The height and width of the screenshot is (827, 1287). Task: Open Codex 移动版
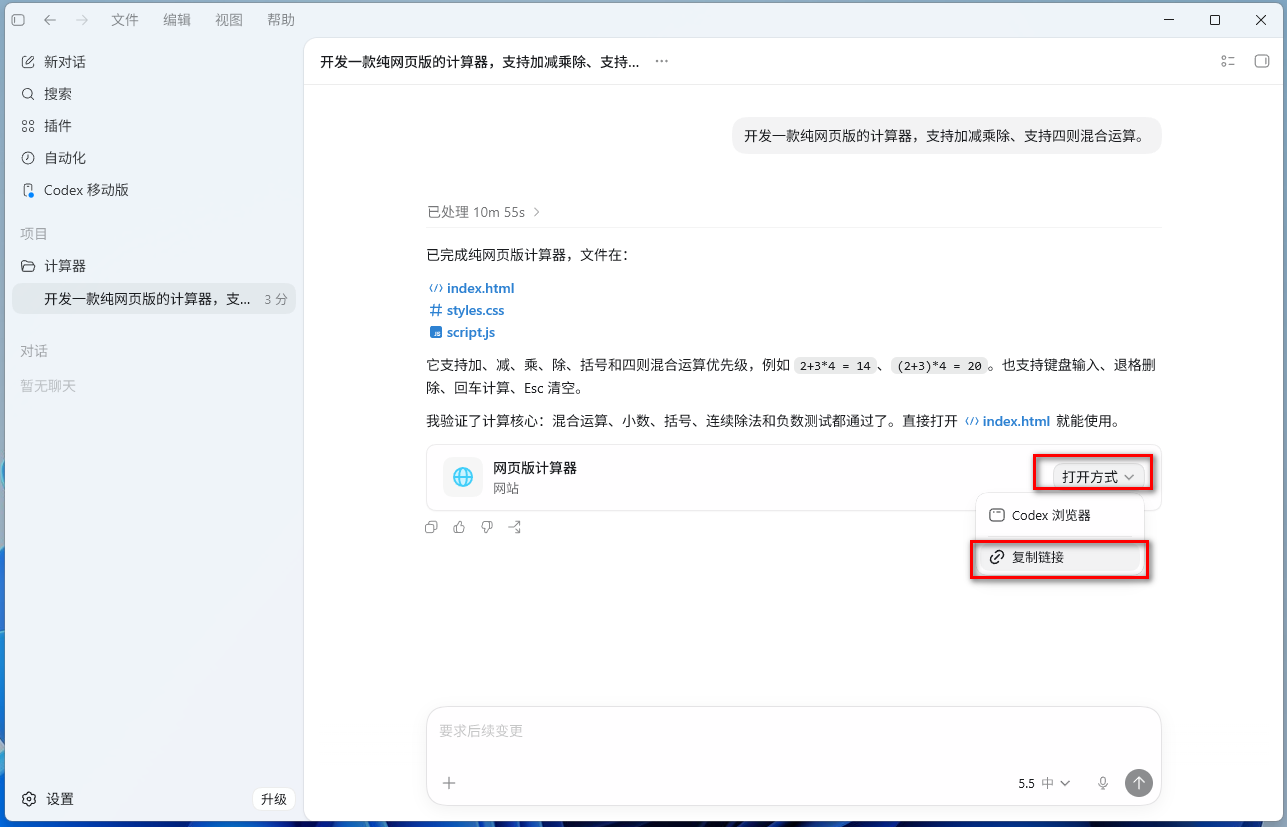[154, 190]
